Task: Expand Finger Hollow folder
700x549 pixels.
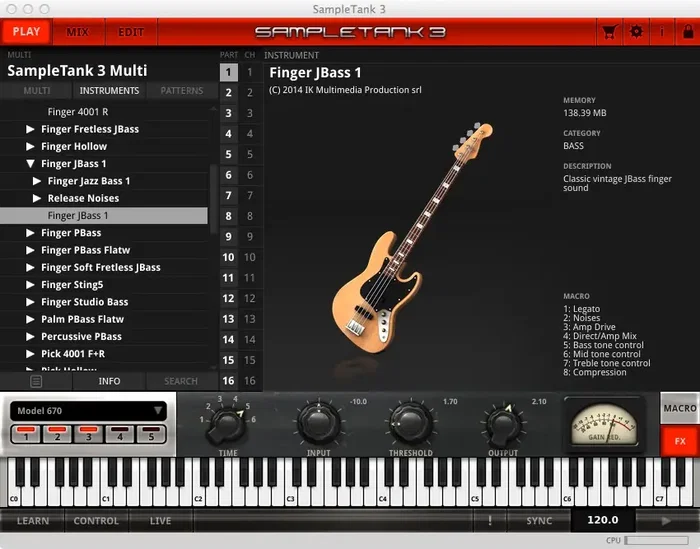Action: [30, 146]
